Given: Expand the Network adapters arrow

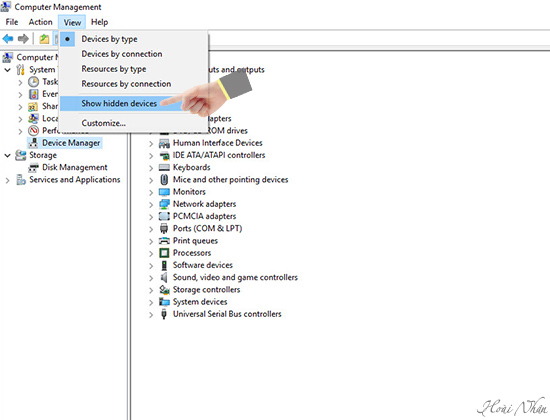Looking at the screenshot, I should (x=151, y=205).
